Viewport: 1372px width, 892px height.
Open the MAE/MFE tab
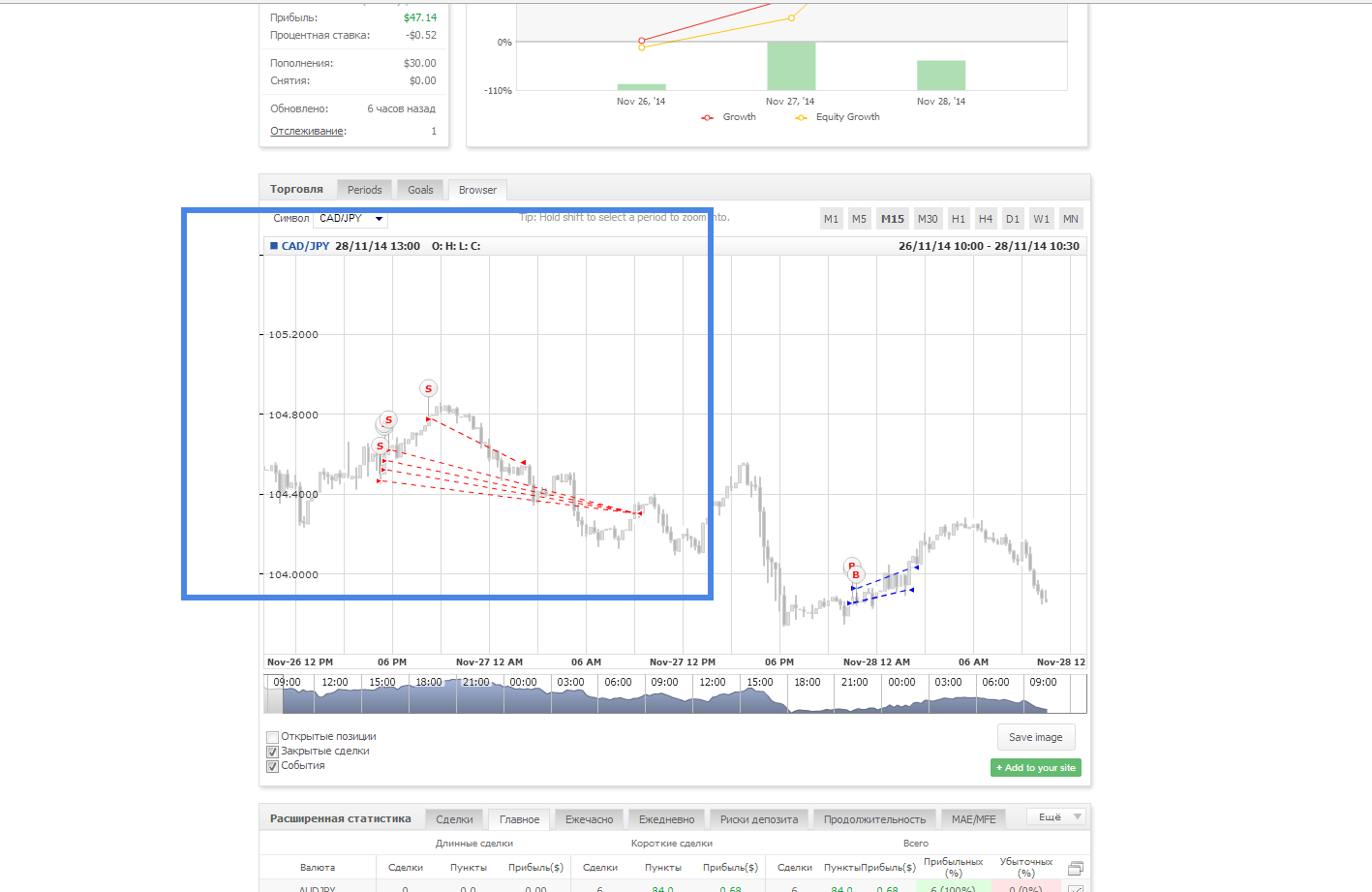click(x=973, y=819)
